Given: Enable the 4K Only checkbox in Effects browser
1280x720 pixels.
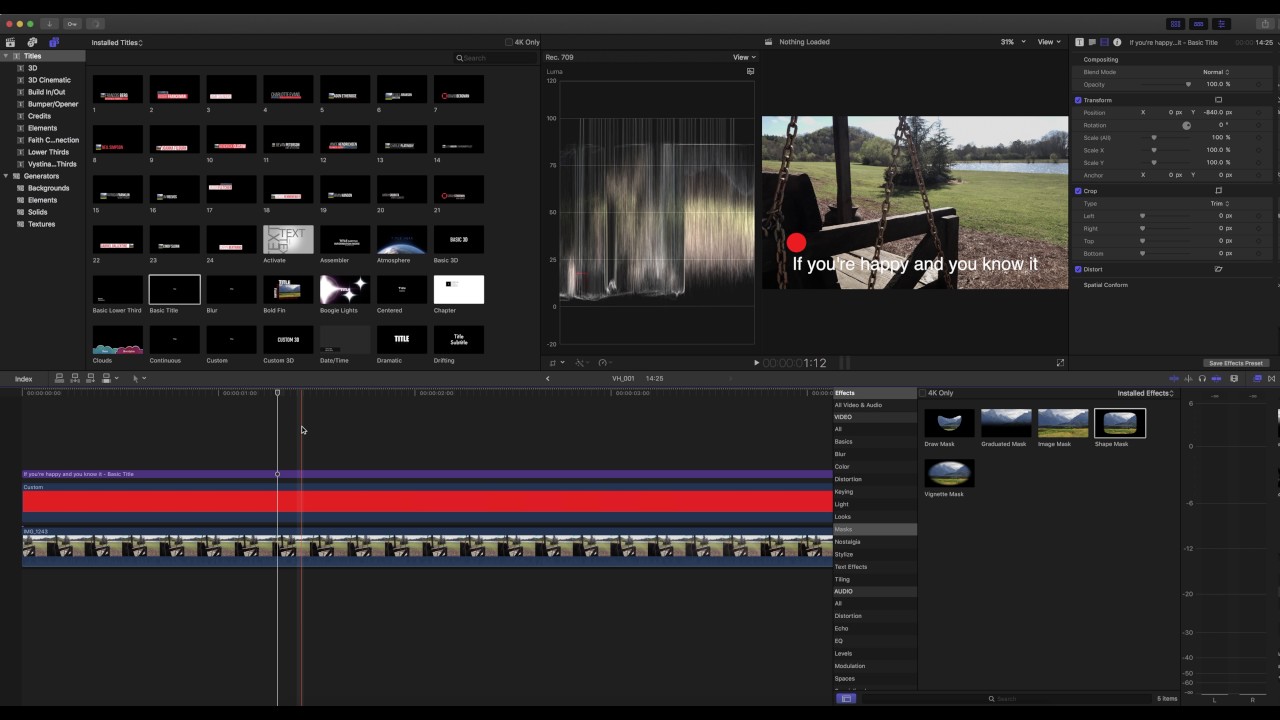Looking at the screenshot, I should [x=922, y=393].
